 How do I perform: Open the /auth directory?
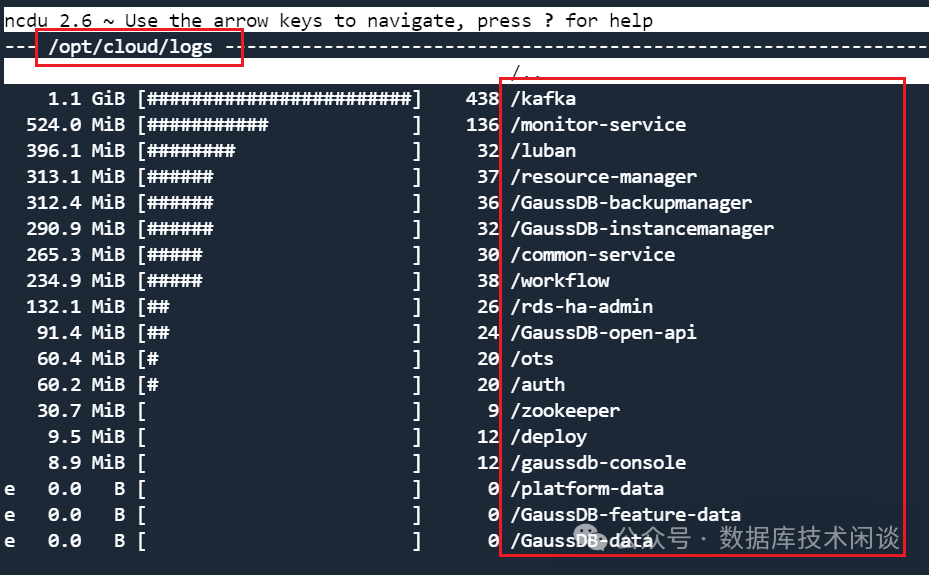click(x=537, y=385)
